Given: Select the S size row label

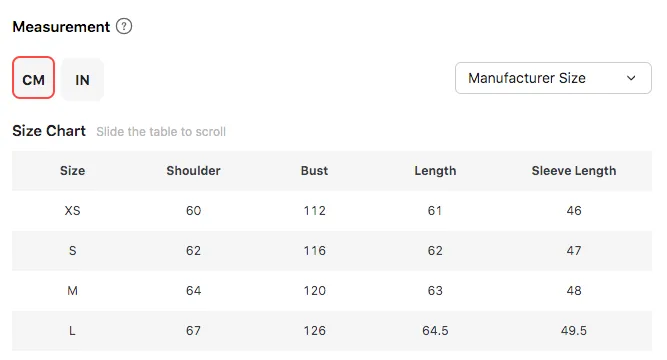Looking at the screenshot, I should coord(72,251).
